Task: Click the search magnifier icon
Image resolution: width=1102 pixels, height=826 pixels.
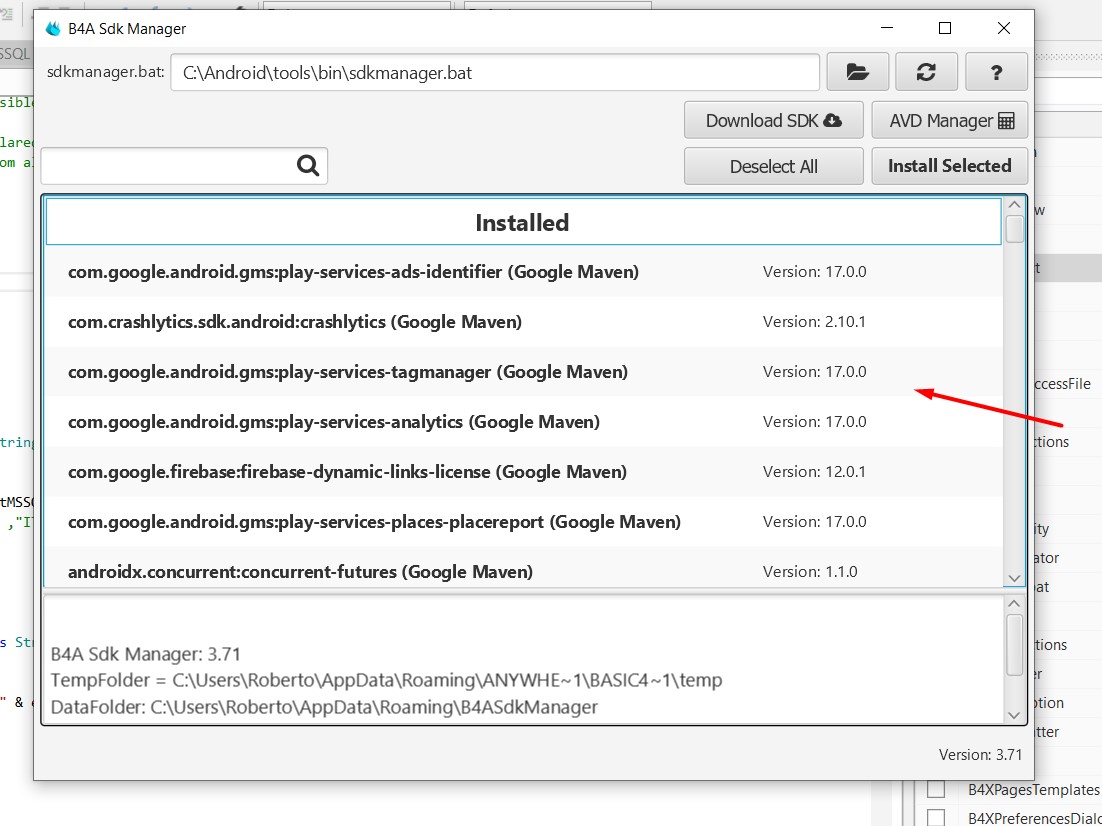Action: (308, 166)
